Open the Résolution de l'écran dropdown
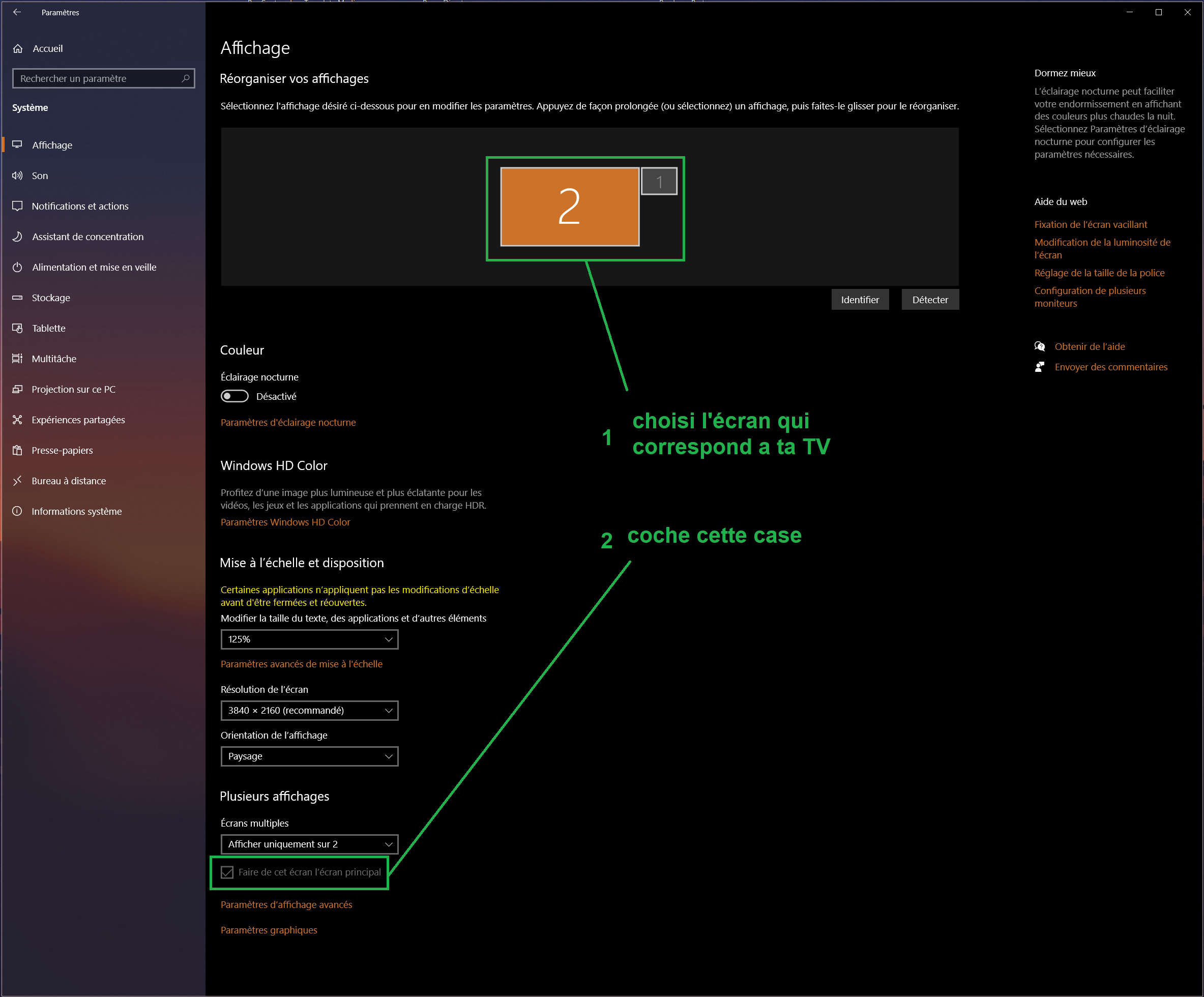Viewport: 1204px width, 997px height. click(310, 710)
